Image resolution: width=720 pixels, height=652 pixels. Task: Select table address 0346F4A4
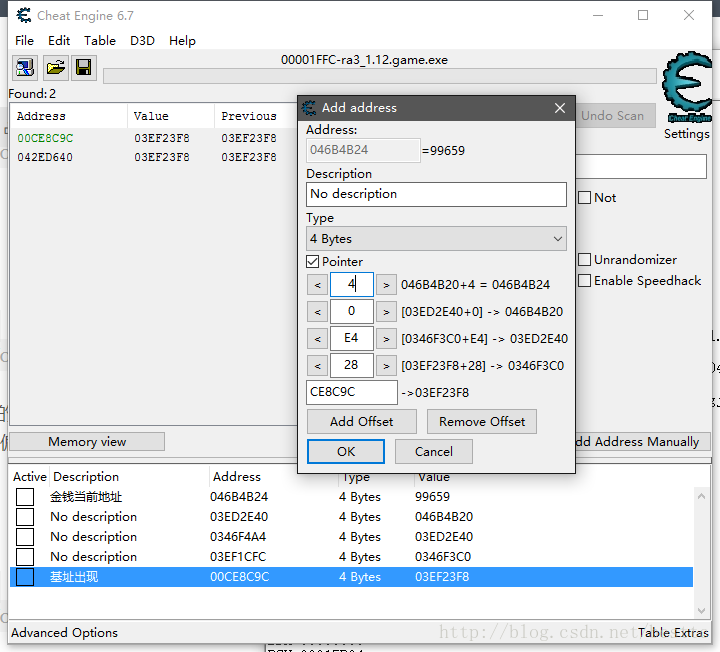(x=238, y=537)
